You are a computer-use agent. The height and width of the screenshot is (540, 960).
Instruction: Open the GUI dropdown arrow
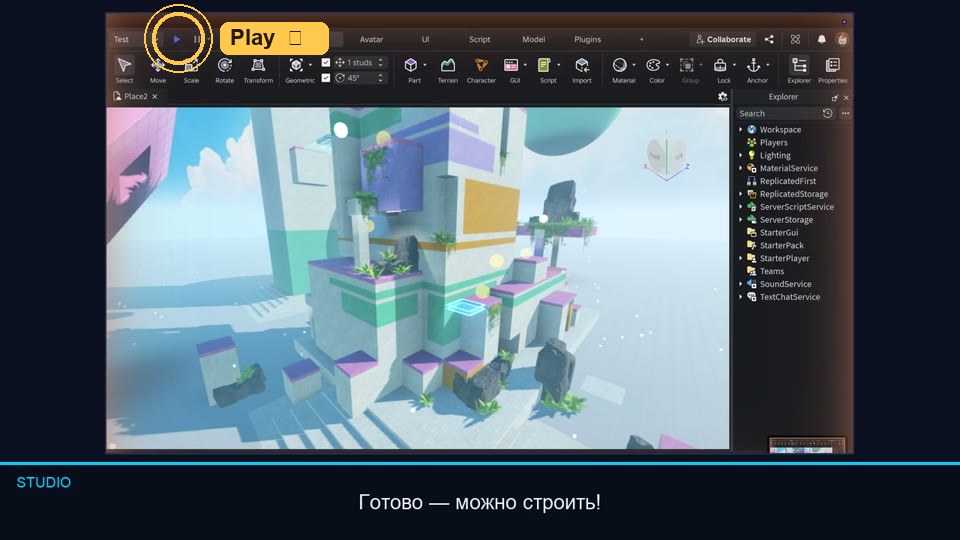[x=525, y=65]
